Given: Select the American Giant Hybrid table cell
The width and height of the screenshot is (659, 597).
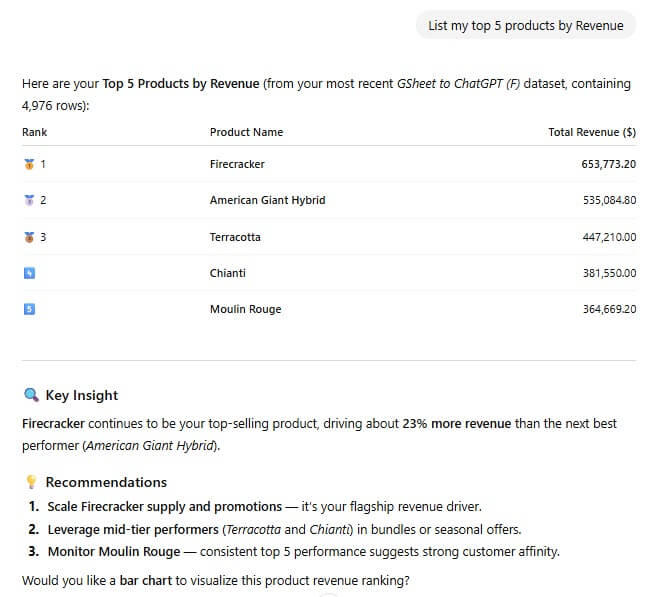Looking at the screenshot, I should [x=267, y=200].
